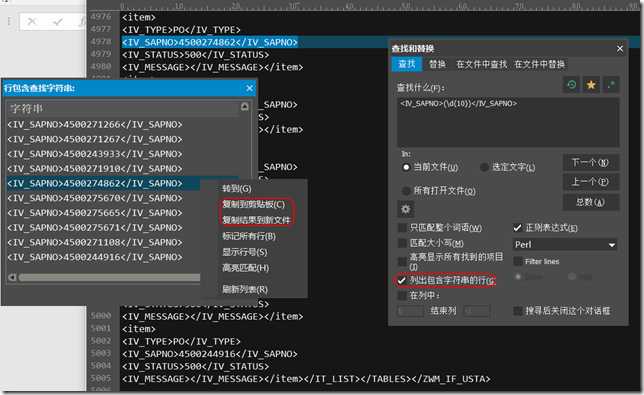Click editor line <IV_STATUS>500</IV_STATUS> at 4979
644x395 pixels.
[x=196, y=55]
